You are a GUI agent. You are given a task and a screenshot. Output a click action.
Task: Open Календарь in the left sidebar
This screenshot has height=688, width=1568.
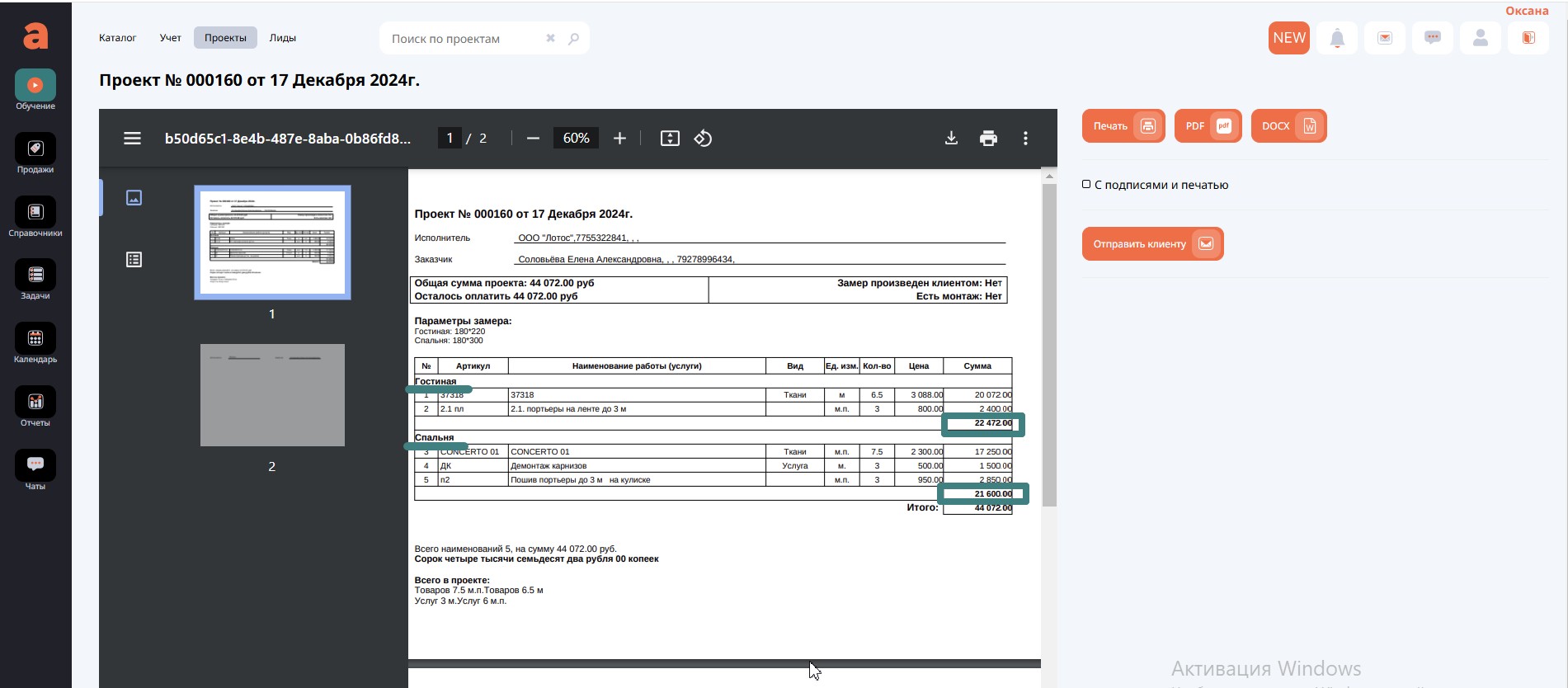coord(35,343)
